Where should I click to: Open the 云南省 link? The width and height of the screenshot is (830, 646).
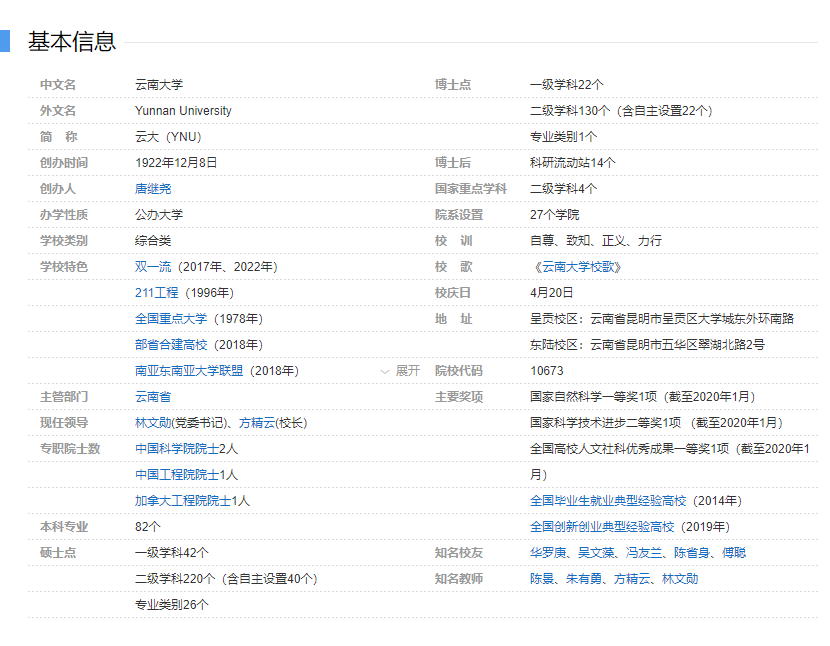click(153, 397)
